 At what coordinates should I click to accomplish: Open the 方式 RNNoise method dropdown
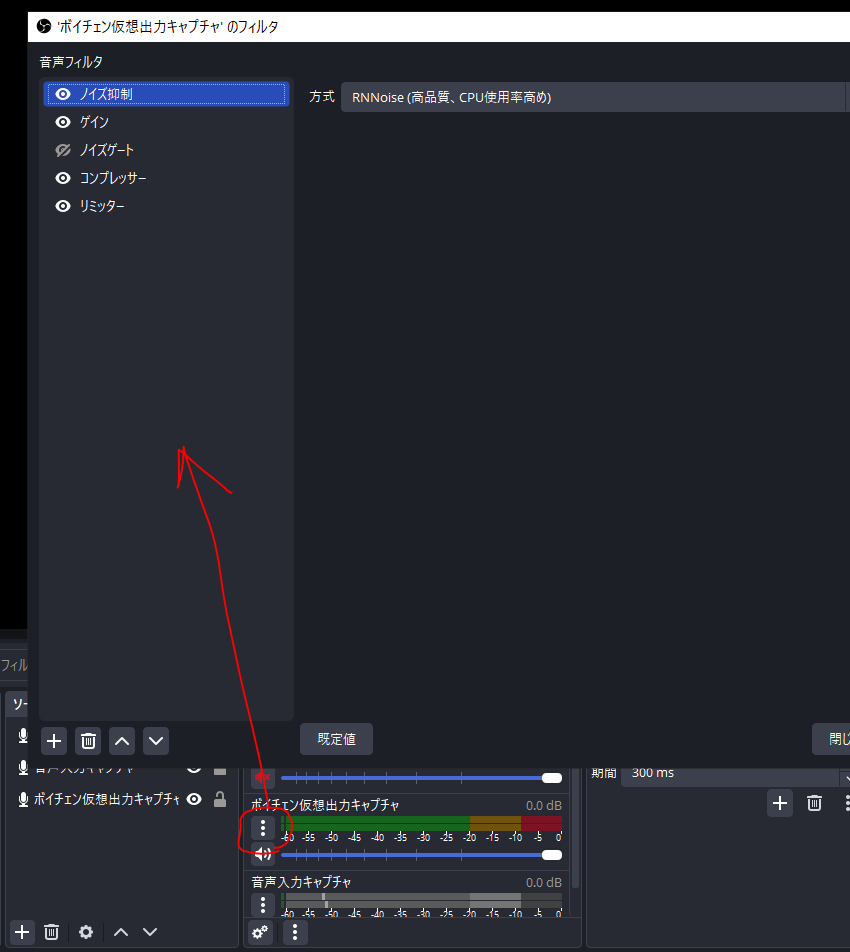pyautogui.click(x=595, y=97)
